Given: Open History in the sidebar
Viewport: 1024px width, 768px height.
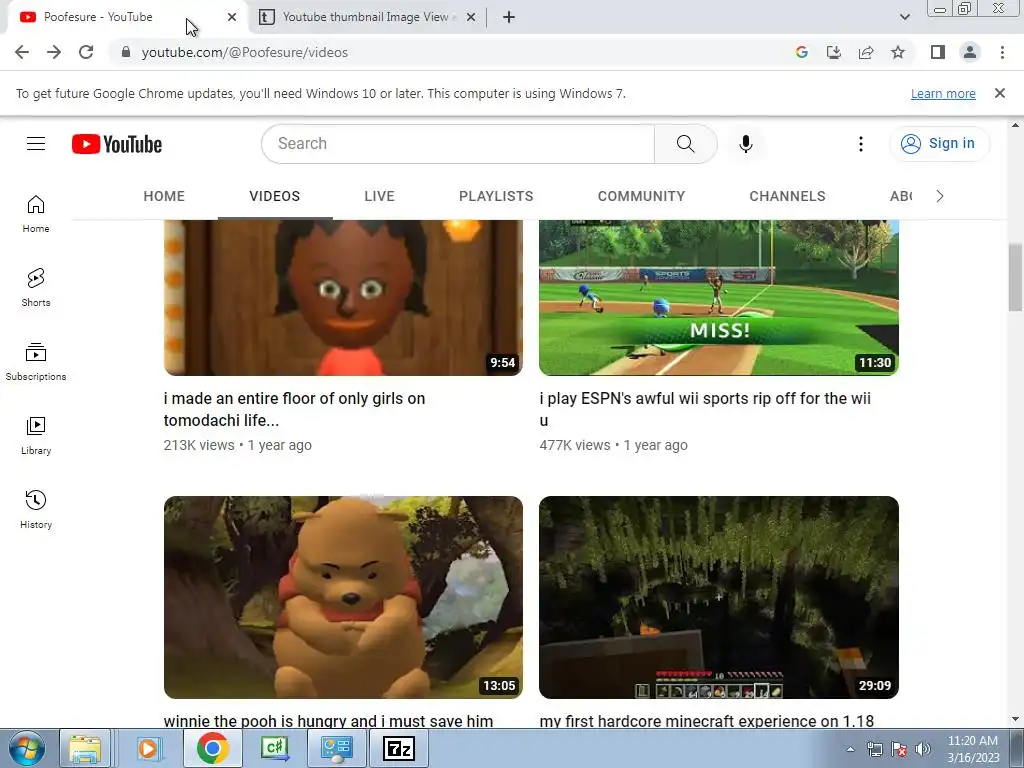Looking at the screenshot, I should [x=36, y=510].
